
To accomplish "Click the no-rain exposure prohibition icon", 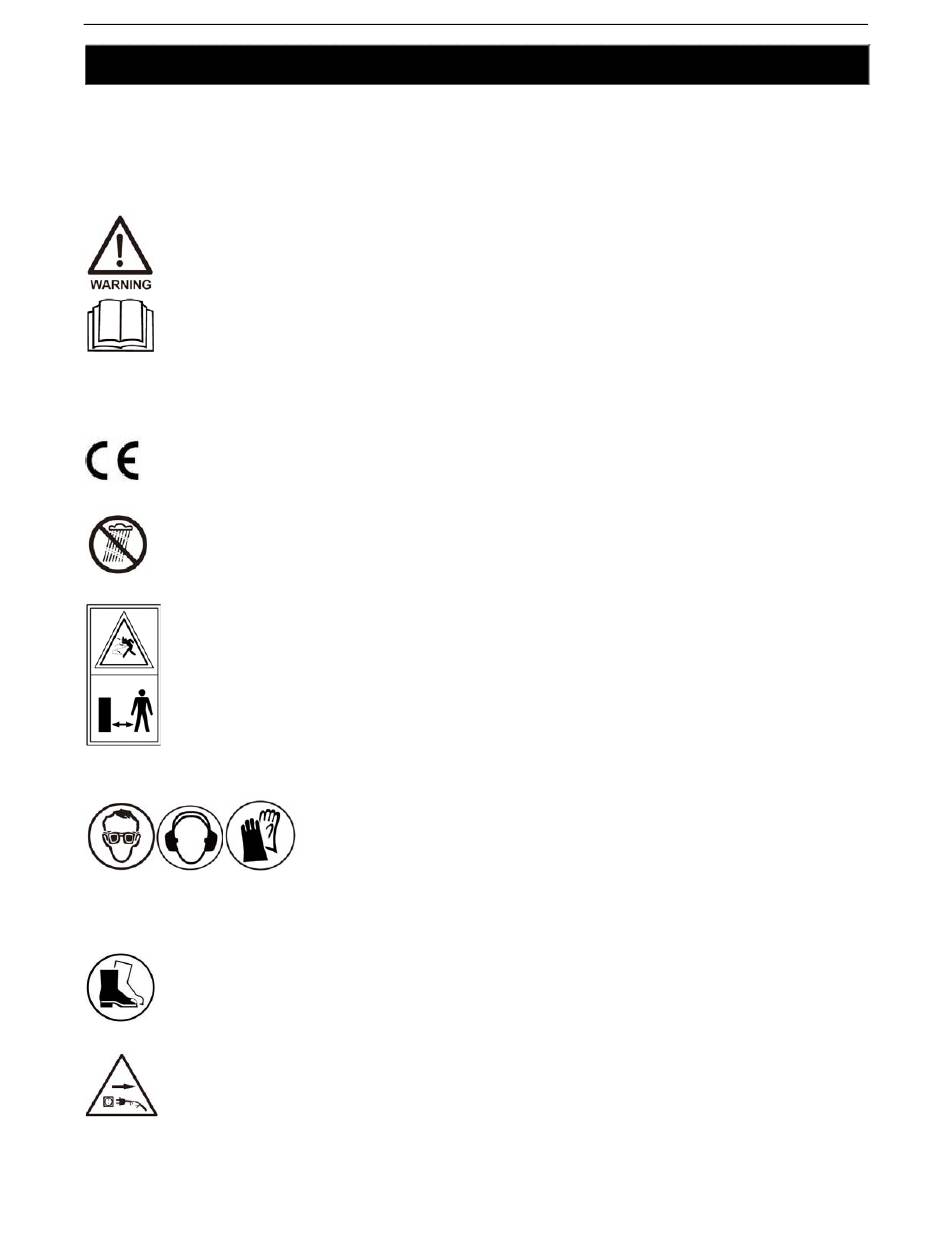I will click(x=117, y=546).
